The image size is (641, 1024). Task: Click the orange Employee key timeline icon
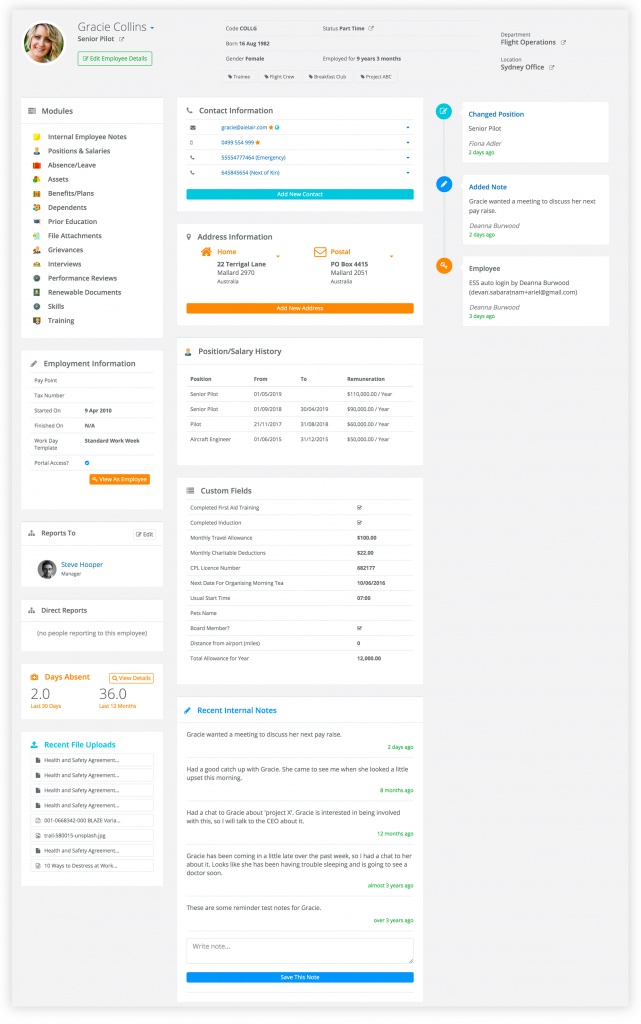pos(444,265)
